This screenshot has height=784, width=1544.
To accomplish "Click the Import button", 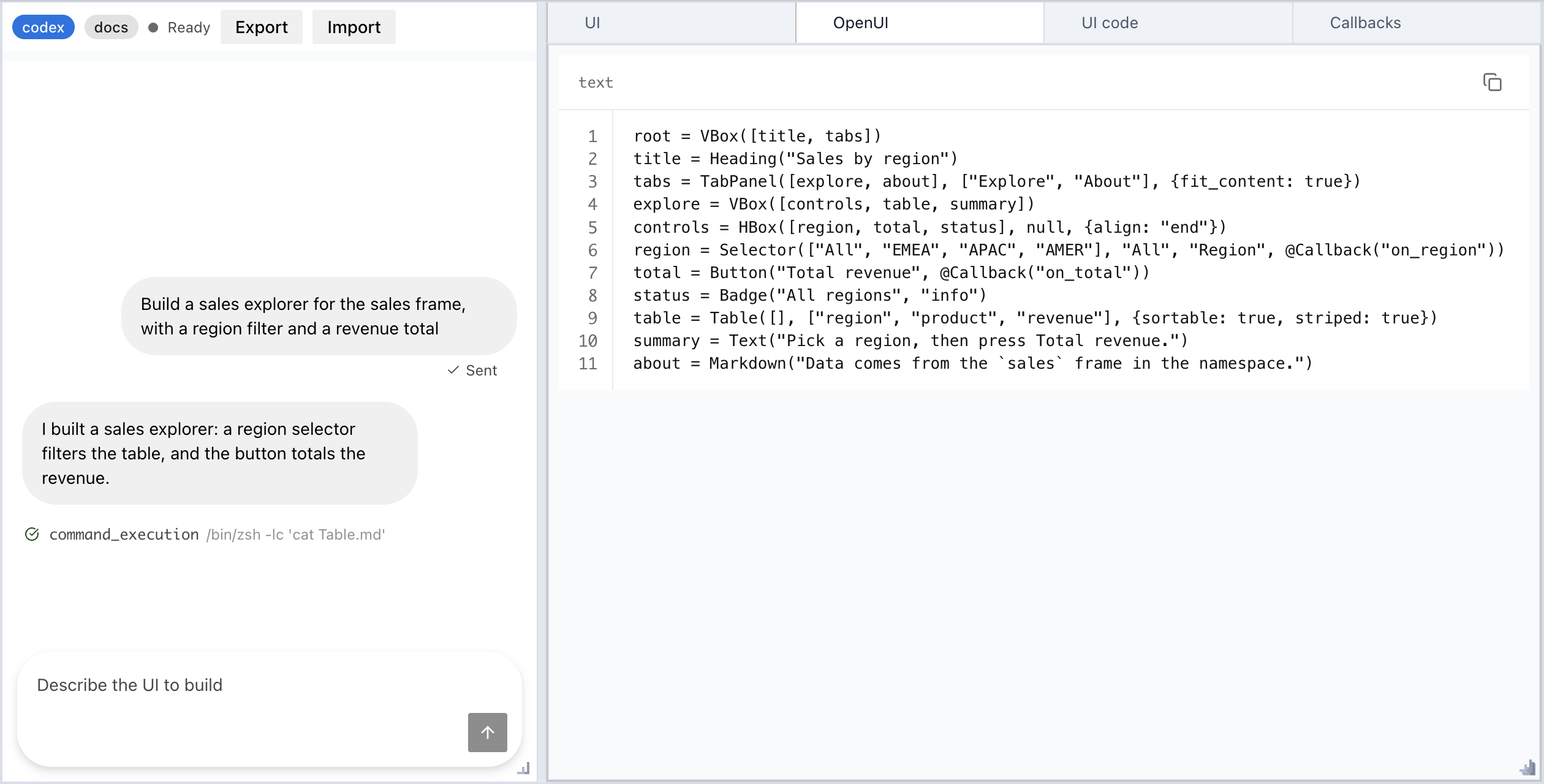I will 354,27.
